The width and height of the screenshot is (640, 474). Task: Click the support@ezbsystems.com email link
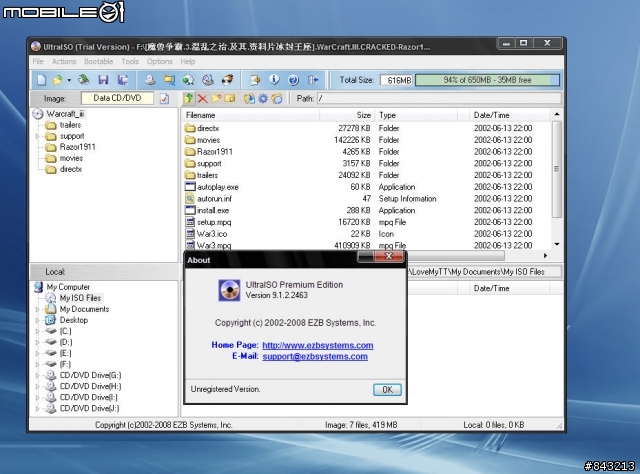click(315, 356)
